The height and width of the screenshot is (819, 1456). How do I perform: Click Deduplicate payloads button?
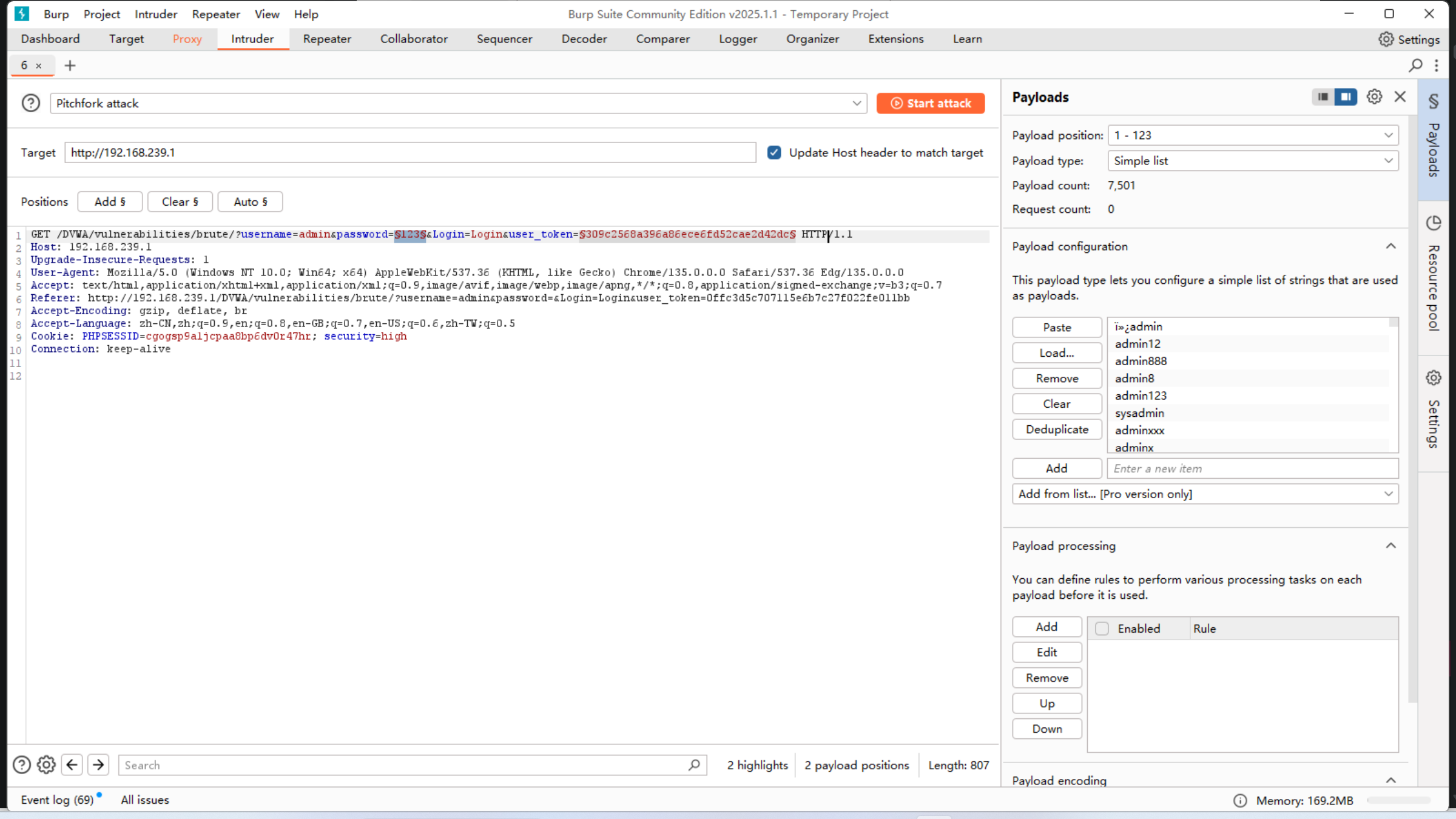point(1057,429)
